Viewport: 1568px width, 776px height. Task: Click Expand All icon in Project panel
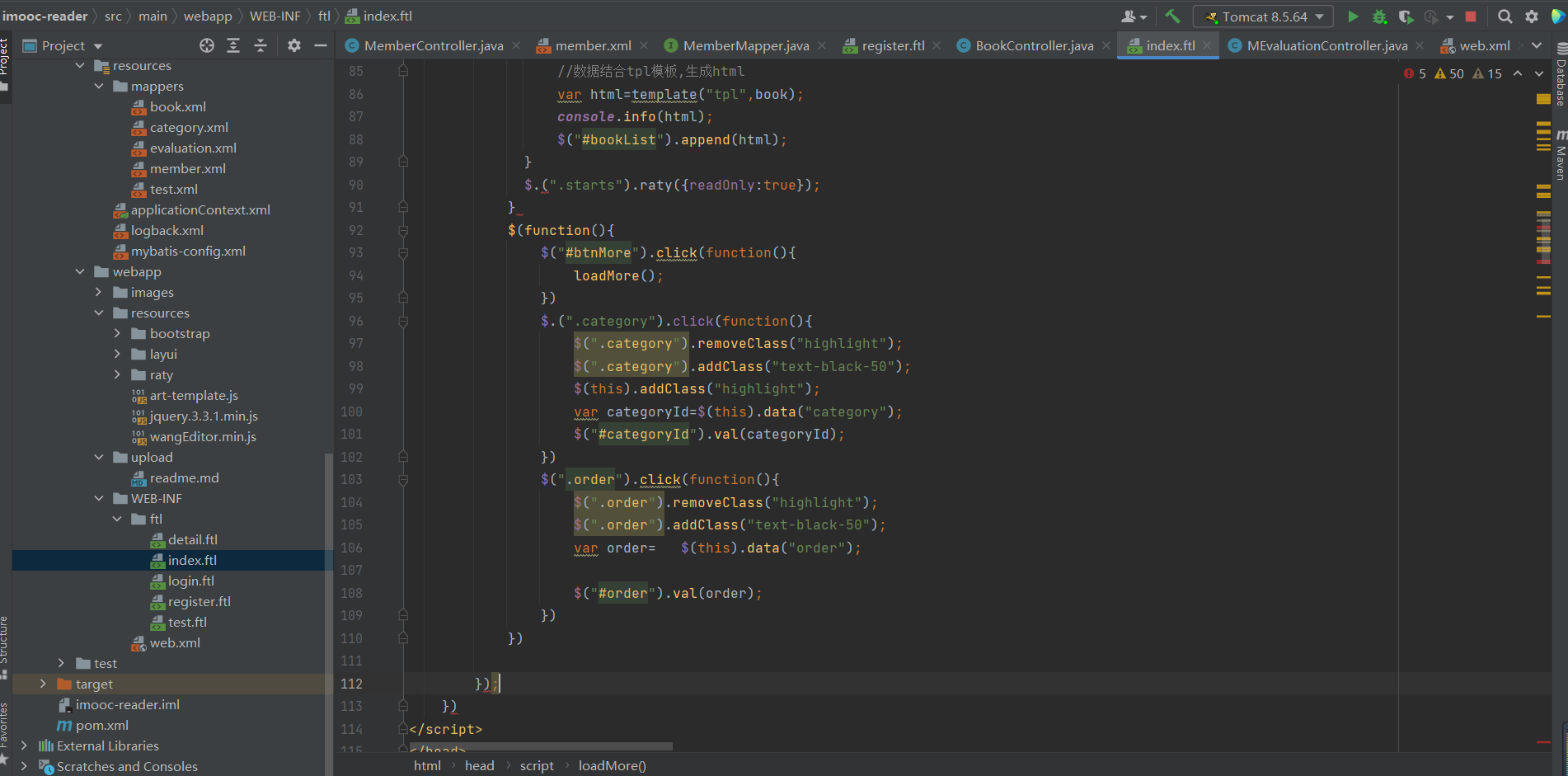pos(233,45)
